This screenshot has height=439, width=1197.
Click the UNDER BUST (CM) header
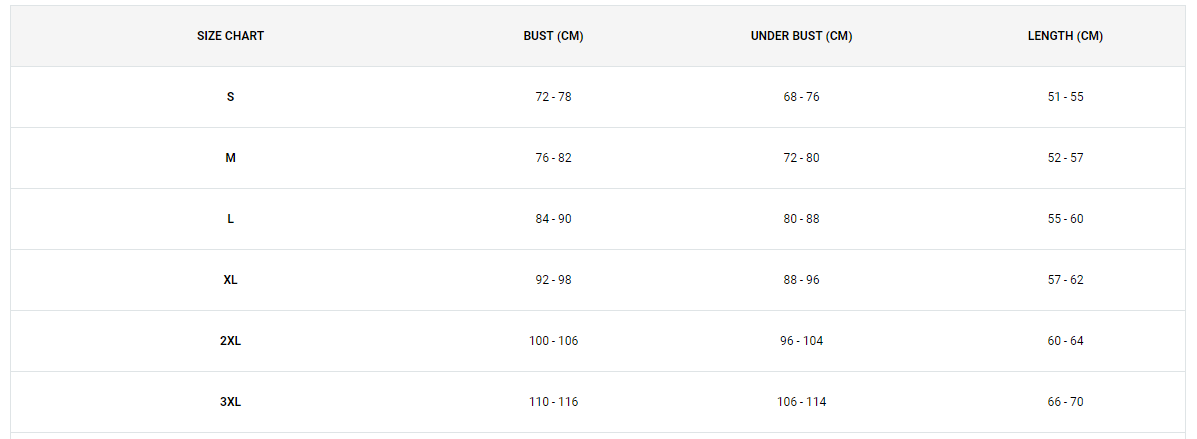(802, 36)
